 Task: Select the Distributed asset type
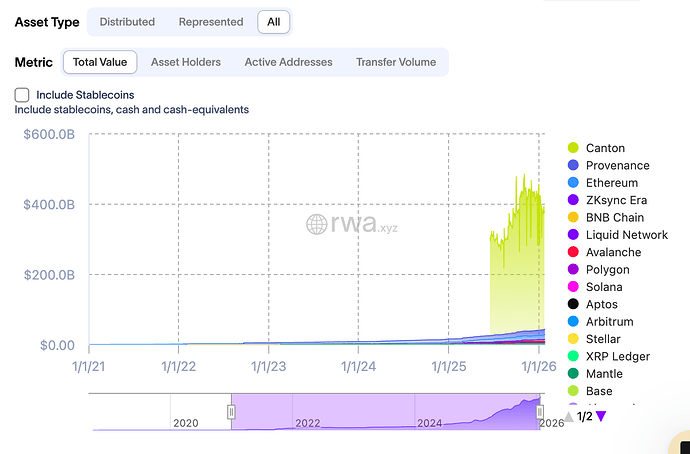pos(127,21)
